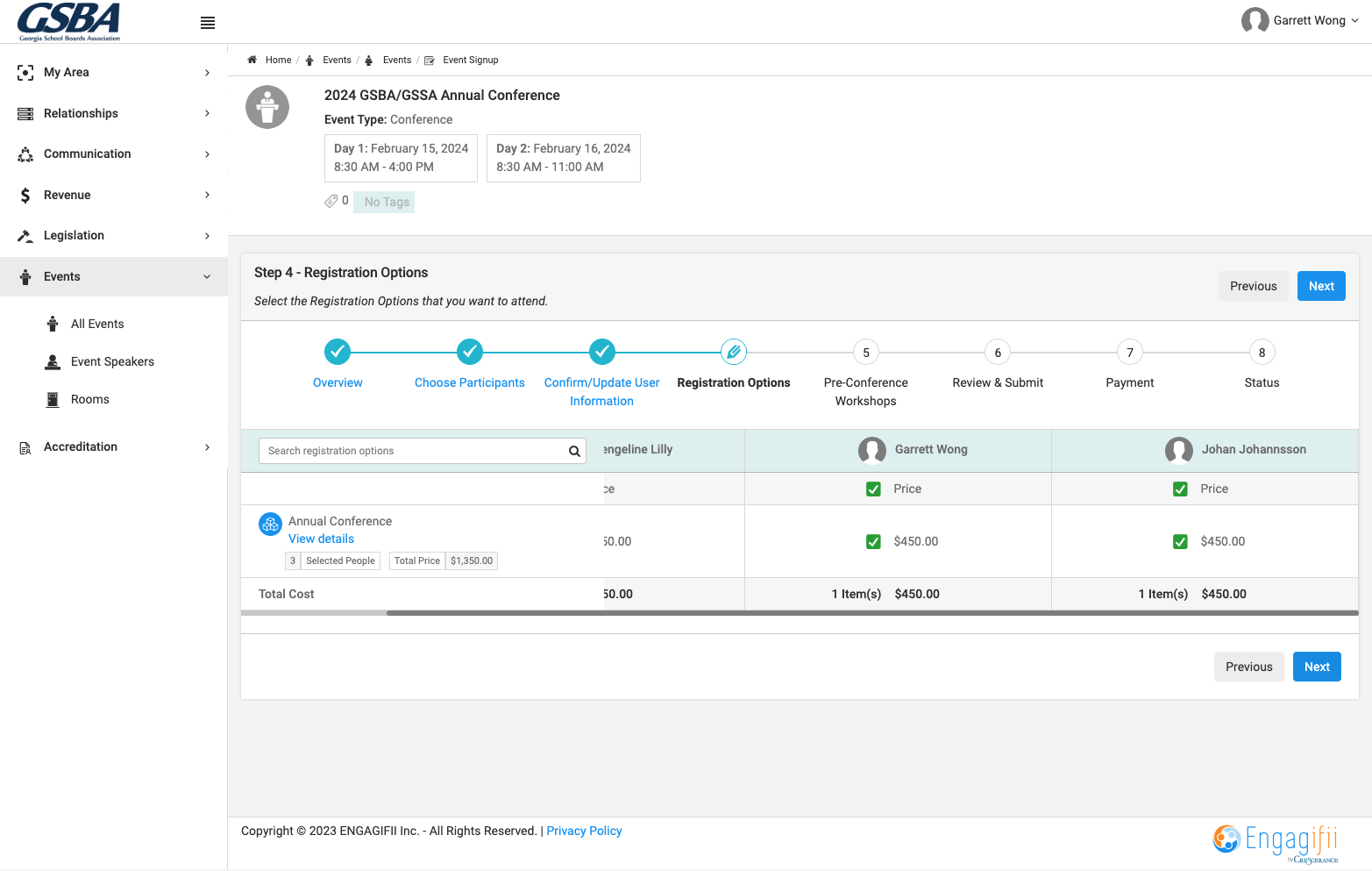Click the Event Speakers icon
The image size is (1372, 871).
[x=53, y=361]
